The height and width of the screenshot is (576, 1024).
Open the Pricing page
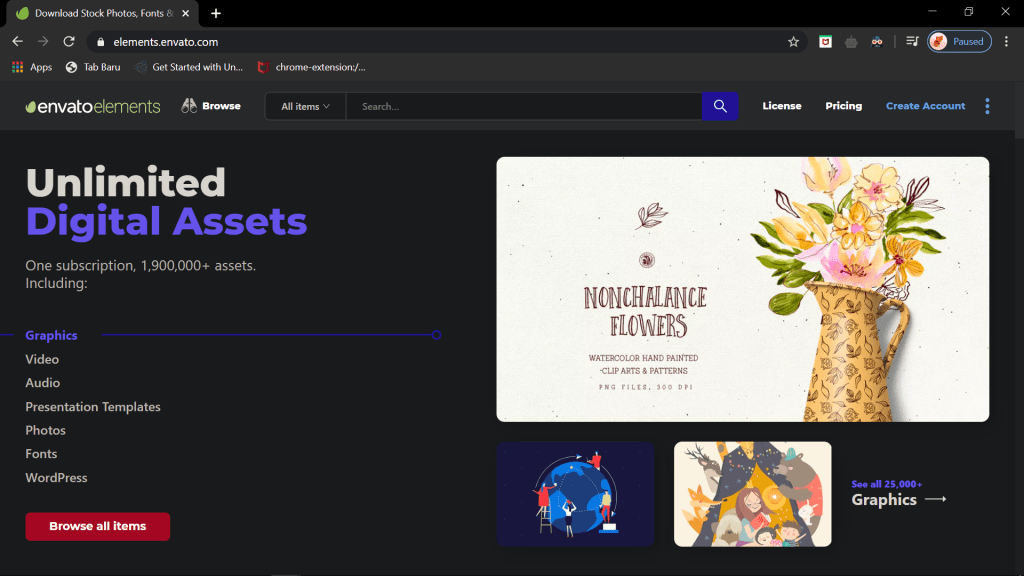coord(843,106)
